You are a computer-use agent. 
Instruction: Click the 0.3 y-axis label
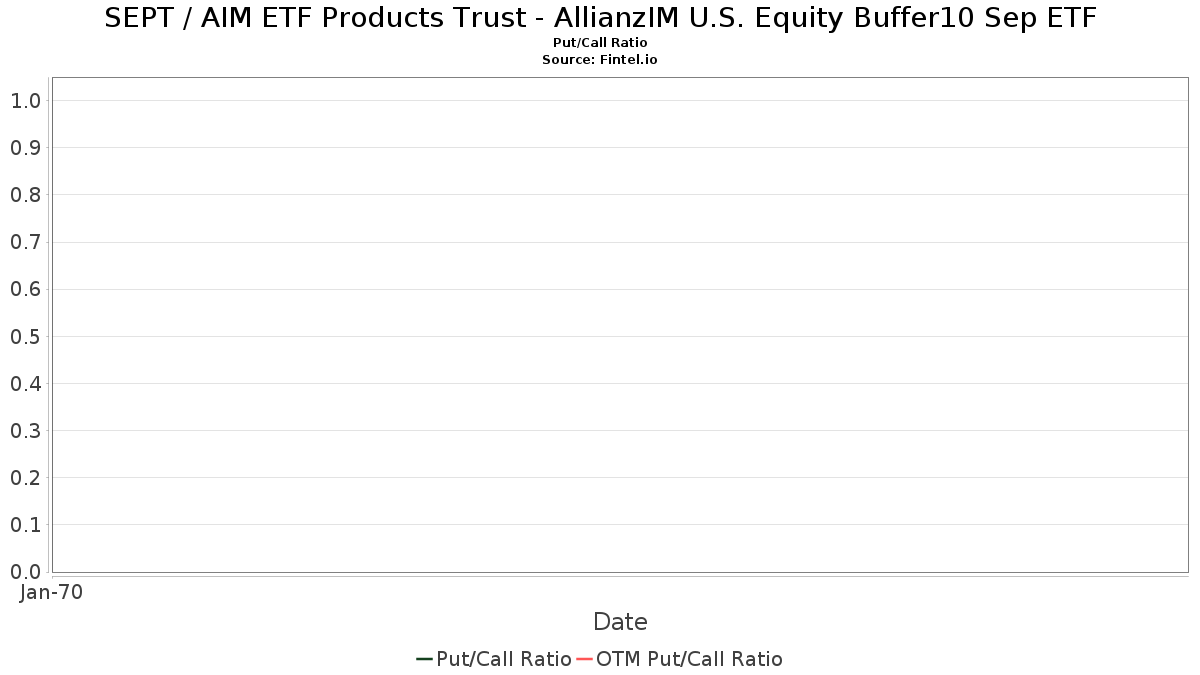coord(26,431)
